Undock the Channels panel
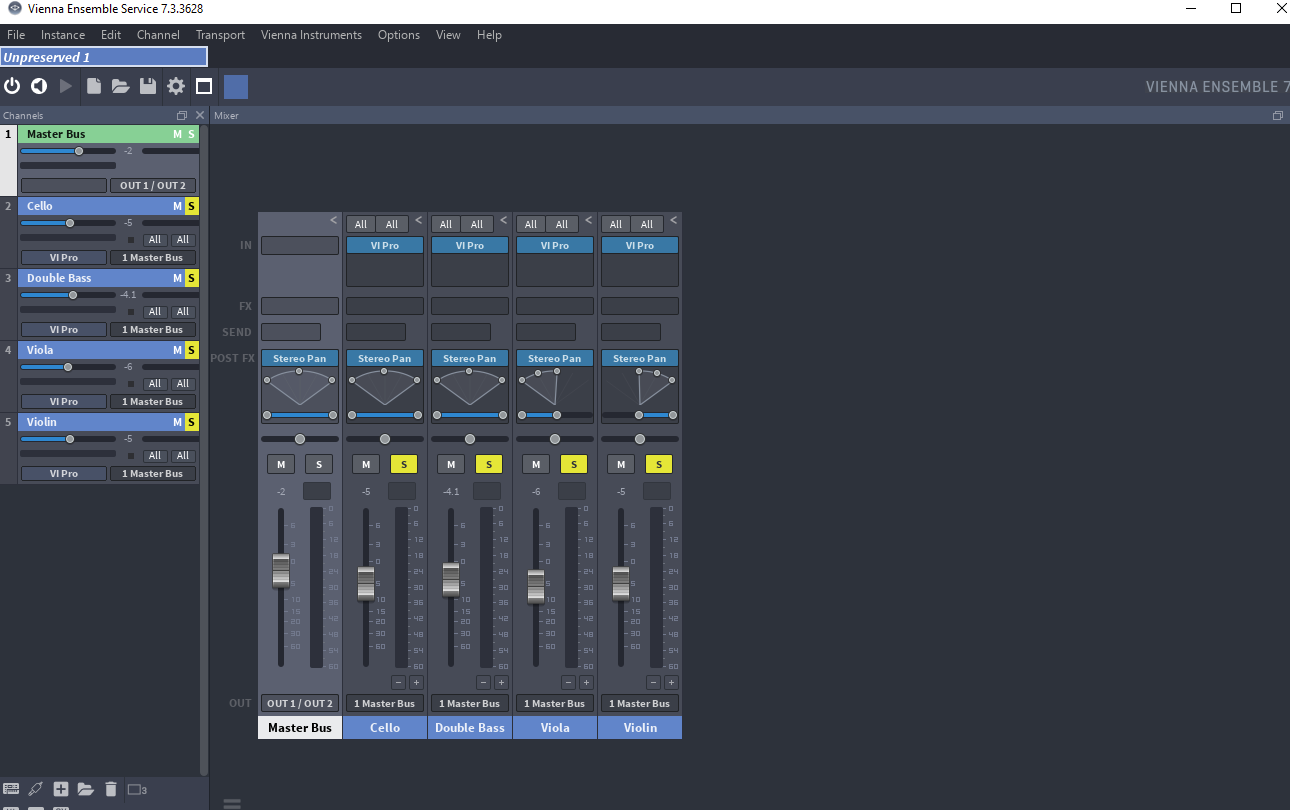The height and width of the screenshot is (810, 1290). click(x=182, y=115)
